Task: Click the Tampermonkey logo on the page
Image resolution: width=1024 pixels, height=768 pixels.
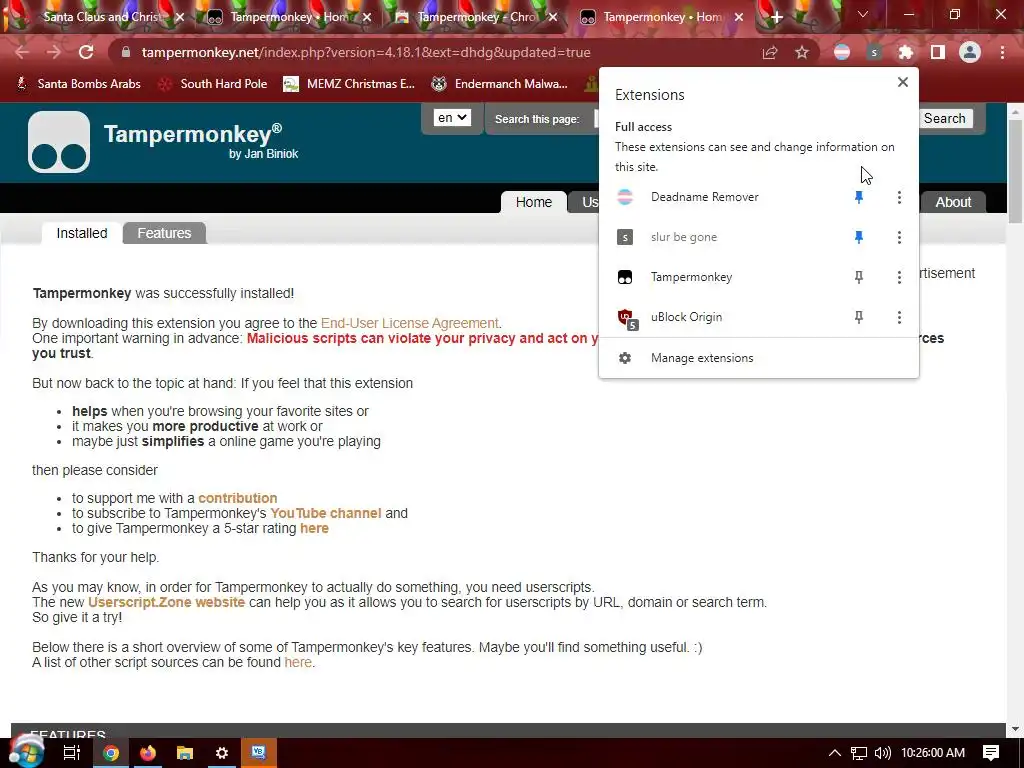Action: pyautogui.click(x=59, y=142)
